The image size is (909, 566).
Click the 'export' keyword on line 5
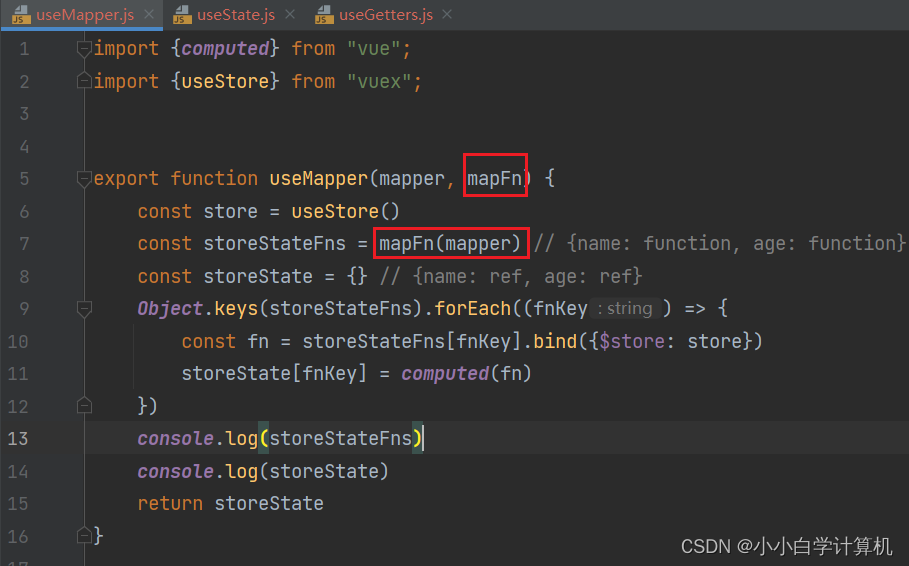(x=126, y=179)
